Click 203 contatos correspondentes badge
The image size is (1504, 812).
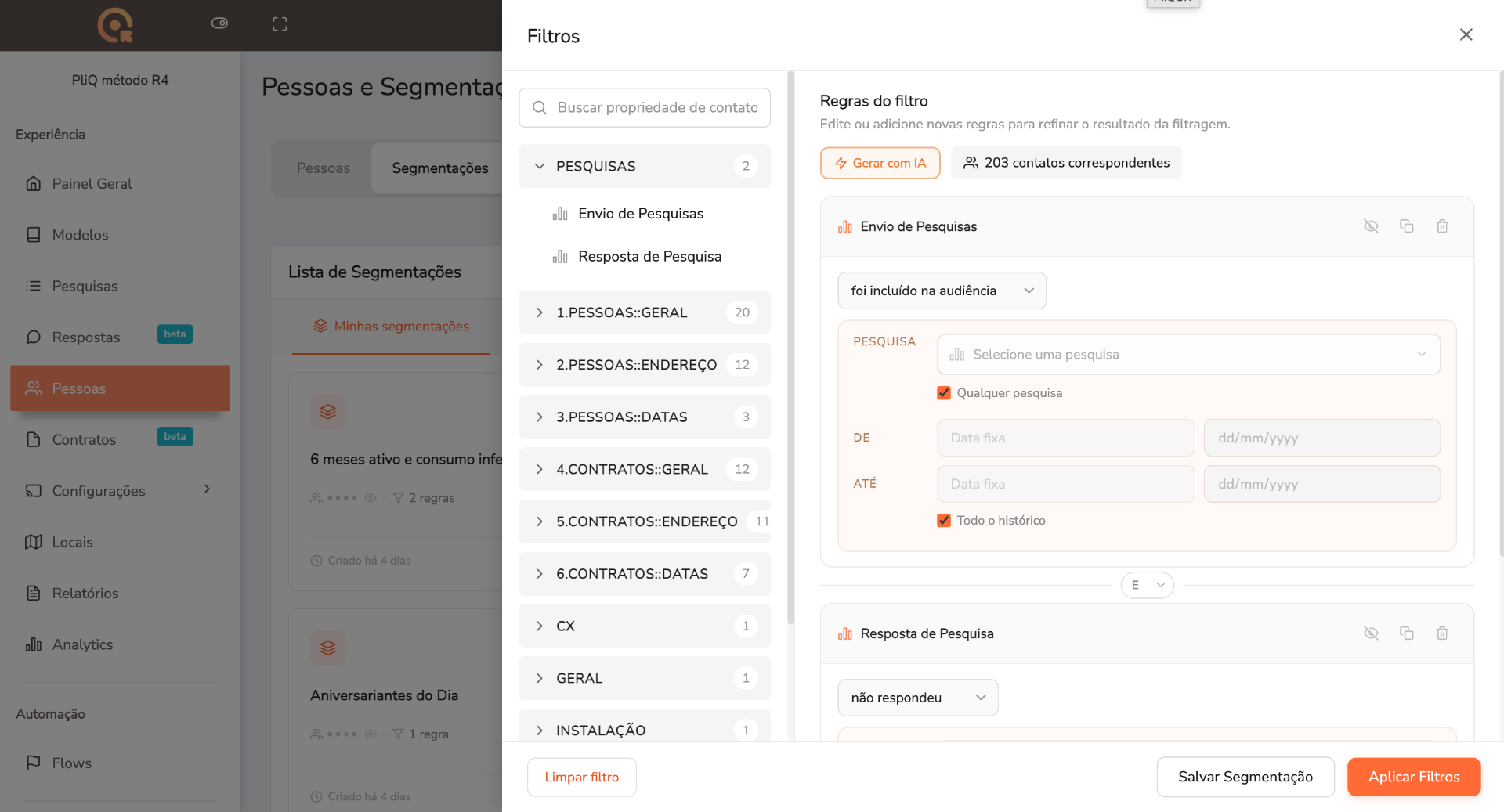[1066, 163]
